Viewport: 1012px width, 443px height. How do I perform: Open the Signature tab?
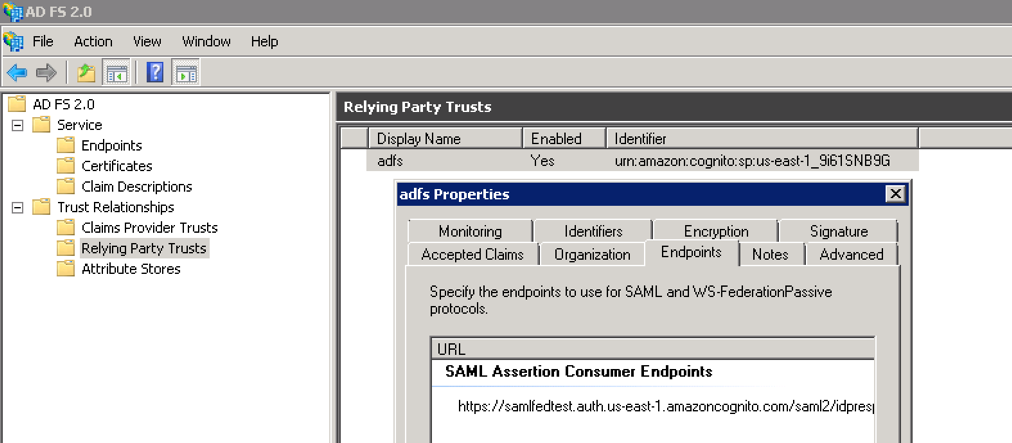(838, 231)
